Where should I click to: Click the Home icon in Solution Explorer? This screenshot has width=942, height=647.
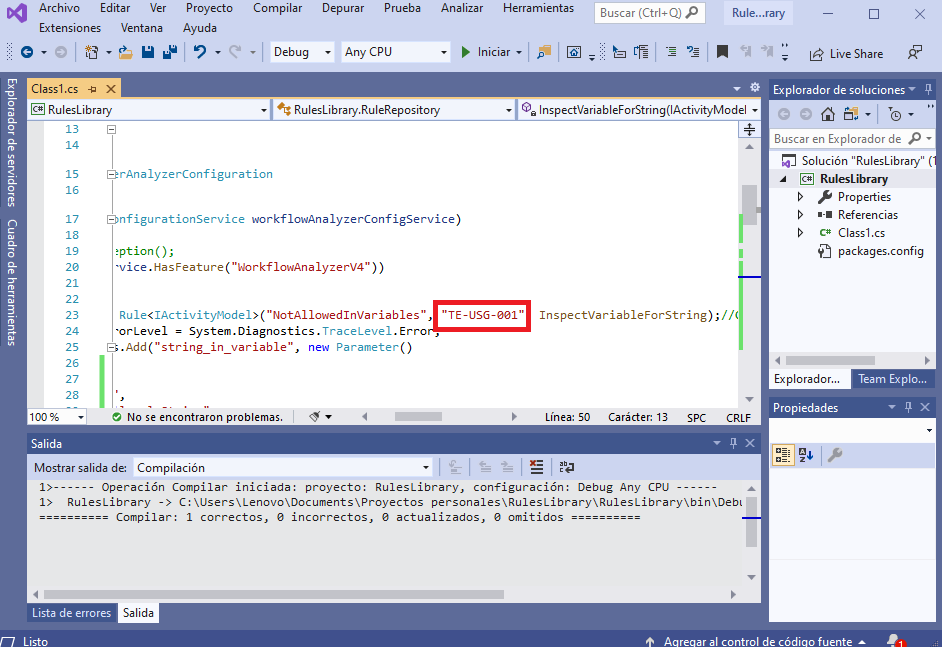point(828,114)
